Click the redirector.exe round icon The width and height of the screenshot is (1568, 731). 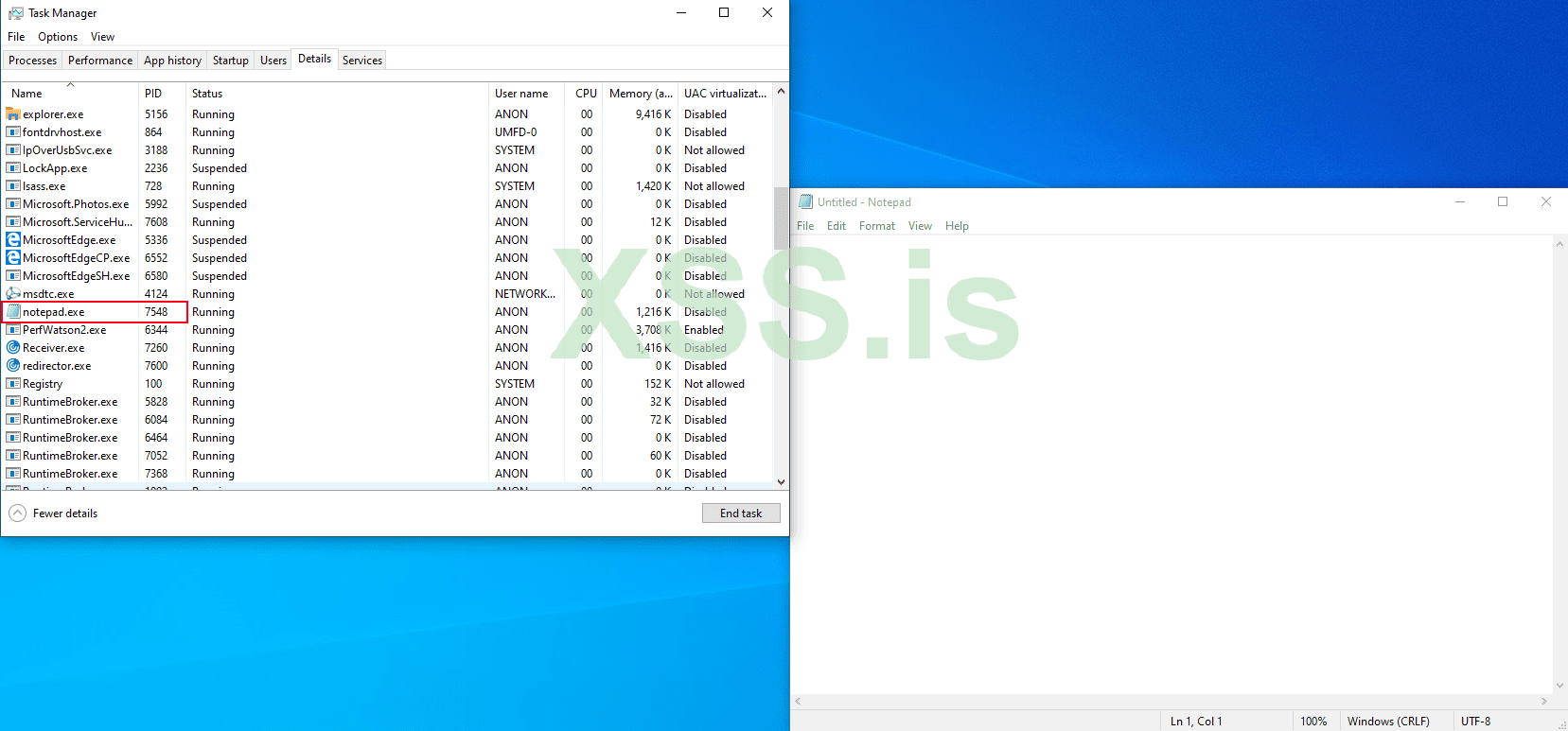point(13,366)
